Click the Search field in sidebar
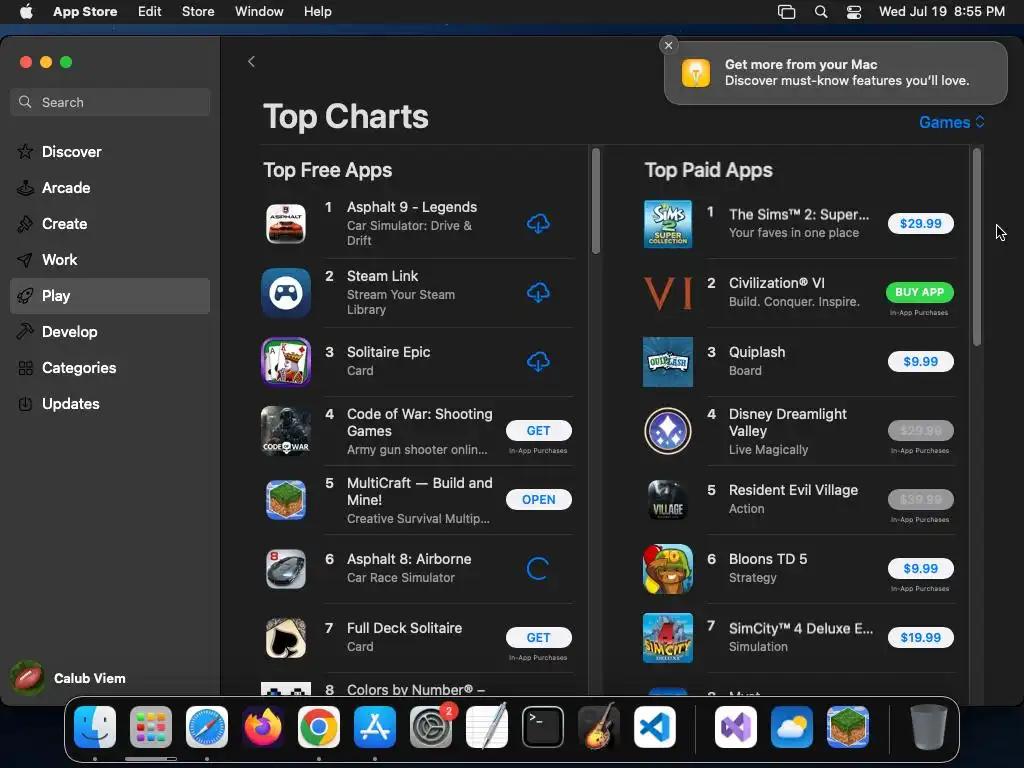 click(110, 102)
